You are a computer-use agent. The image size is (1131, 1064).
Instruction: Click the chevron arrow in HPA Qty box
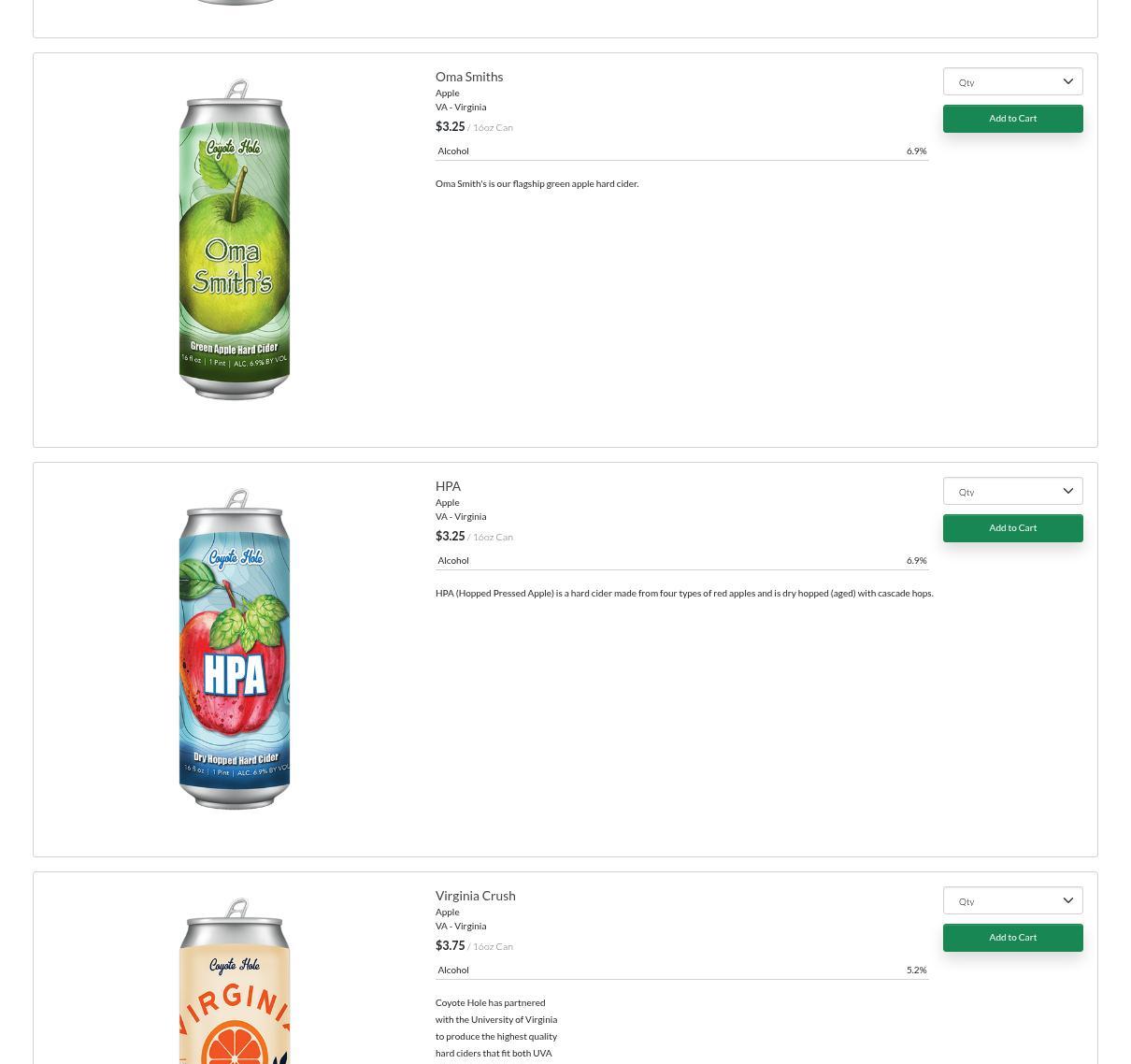(x=1068, y=491)
